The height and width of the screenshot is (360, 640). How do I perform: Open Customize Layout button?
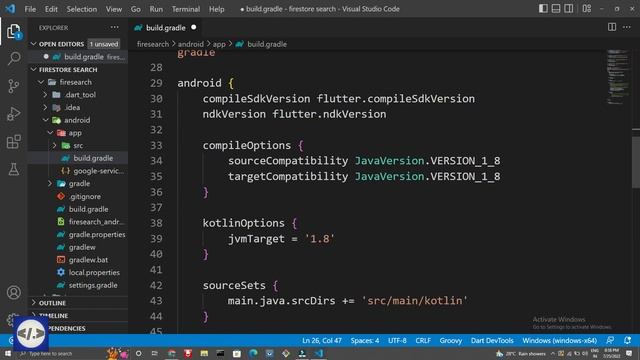pyautogui.click(x=587, y=9)
